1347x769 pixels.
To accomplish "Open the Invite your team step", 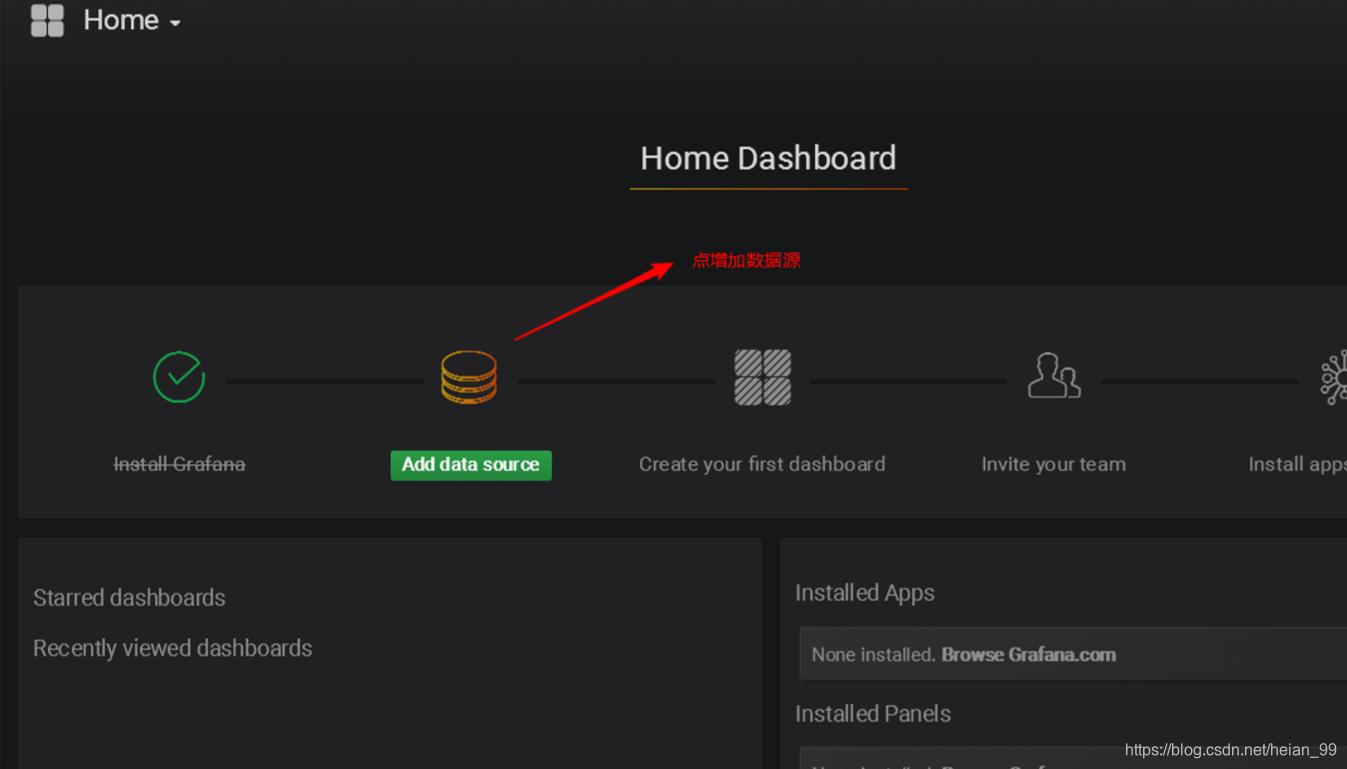I will pos(1054,464).
